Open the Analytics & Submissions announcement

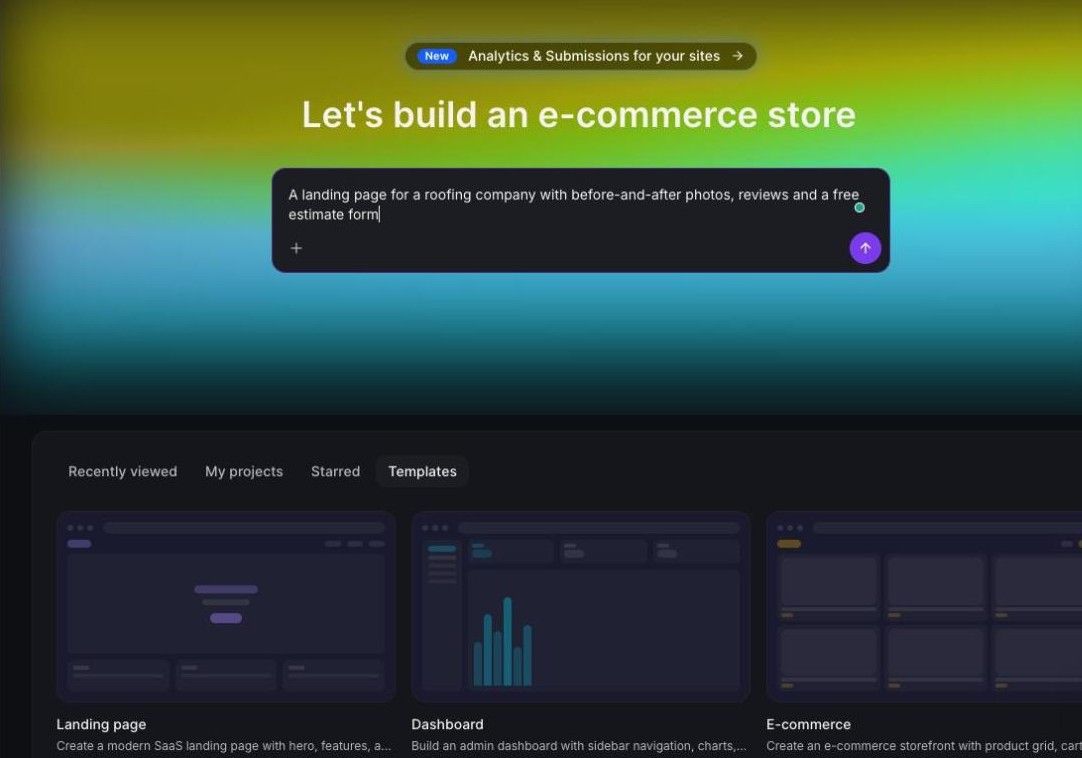coord(580,56)
